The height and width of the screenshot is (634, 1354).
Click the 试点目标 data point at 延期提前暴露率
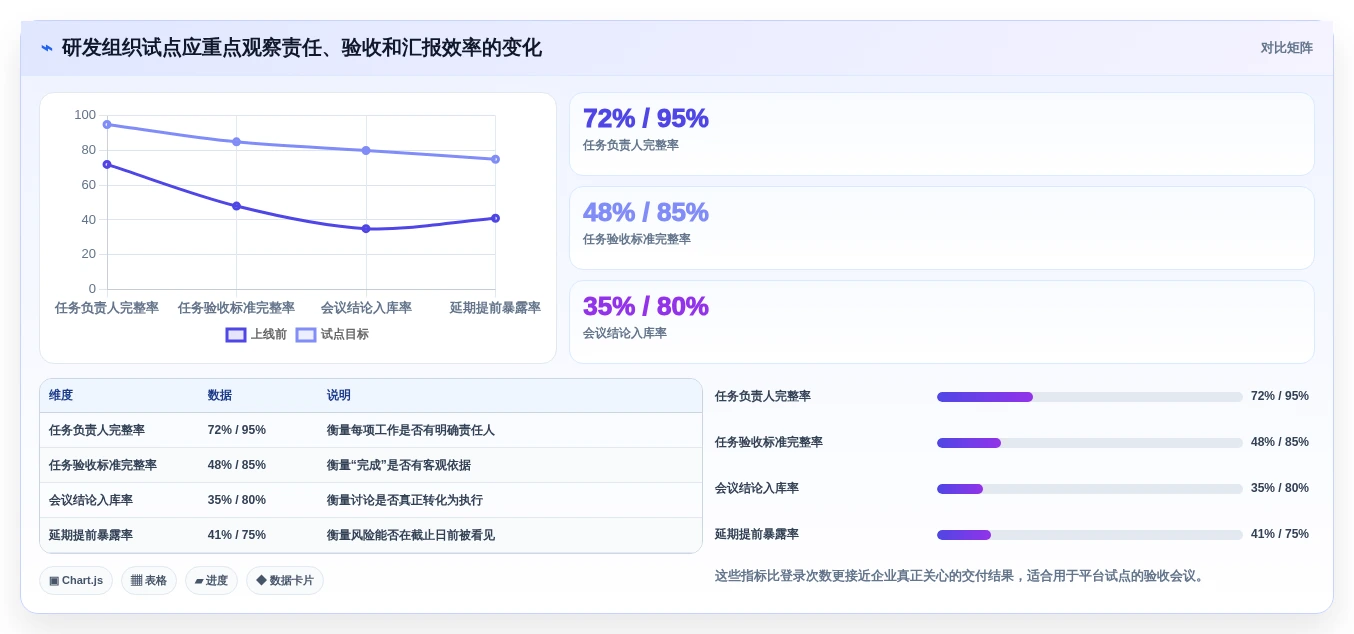(495, 159)
